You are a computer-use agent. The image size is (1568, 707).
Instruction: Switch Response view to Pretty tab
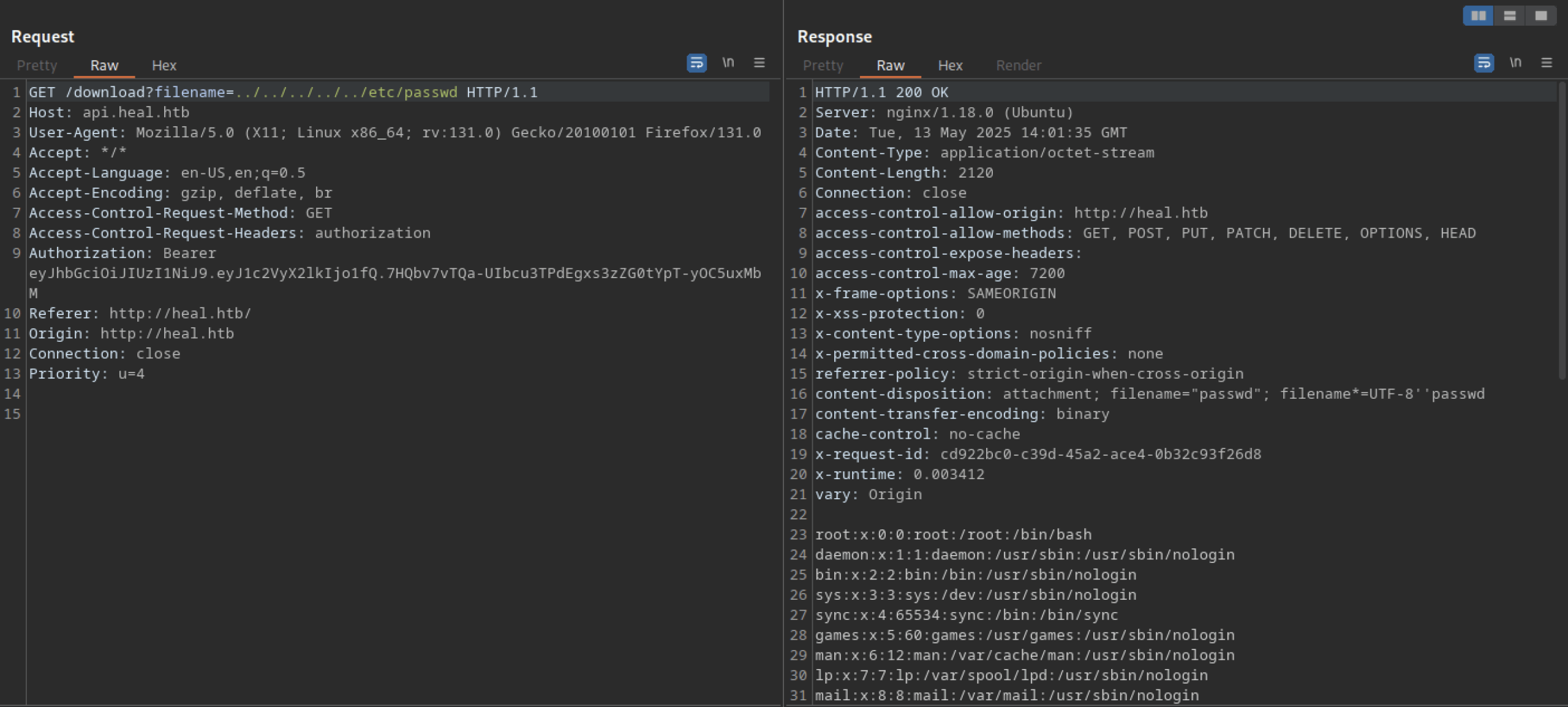(x=823, y=66)
